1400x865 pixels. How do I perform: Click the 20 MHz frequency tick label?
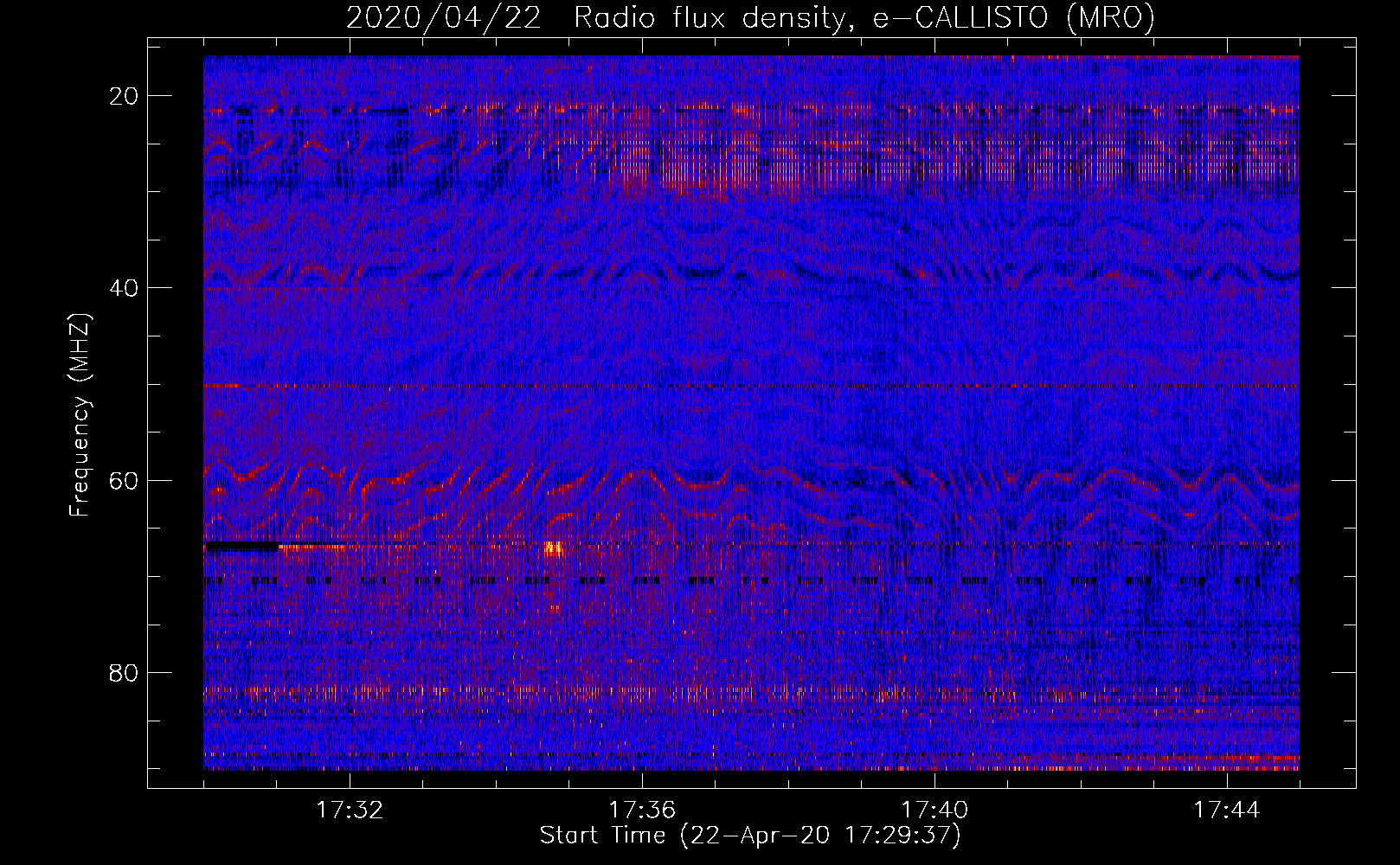(124, 96)
